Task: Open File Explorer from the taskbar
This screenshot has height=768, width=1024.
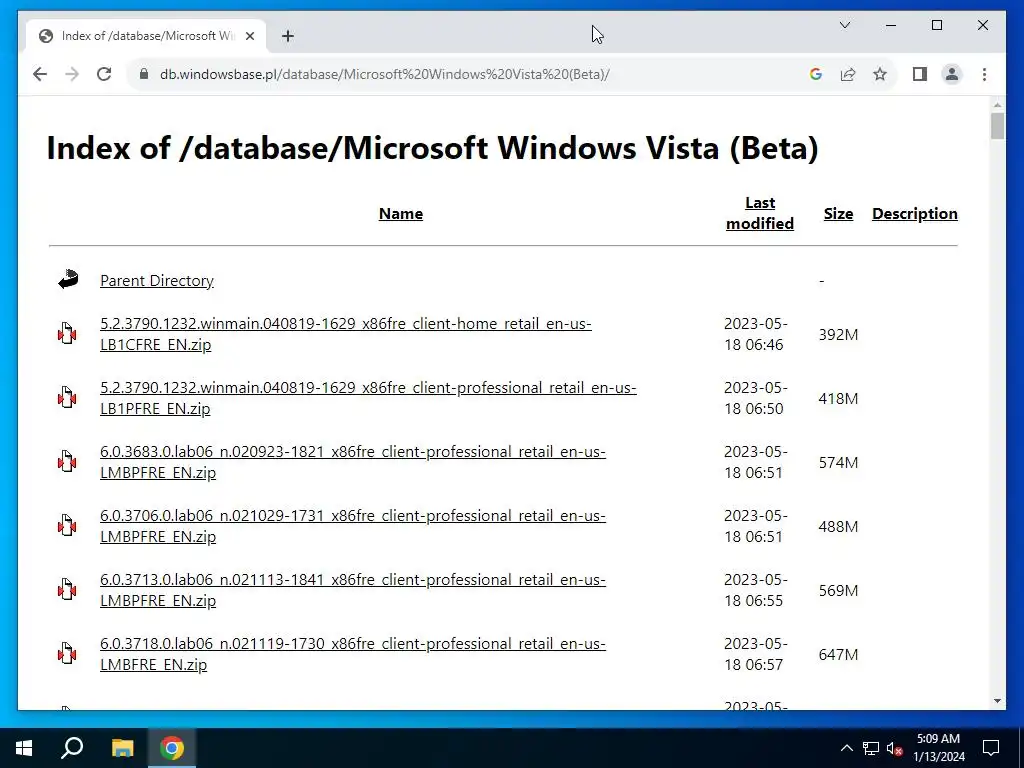Action: coord(122,748)
